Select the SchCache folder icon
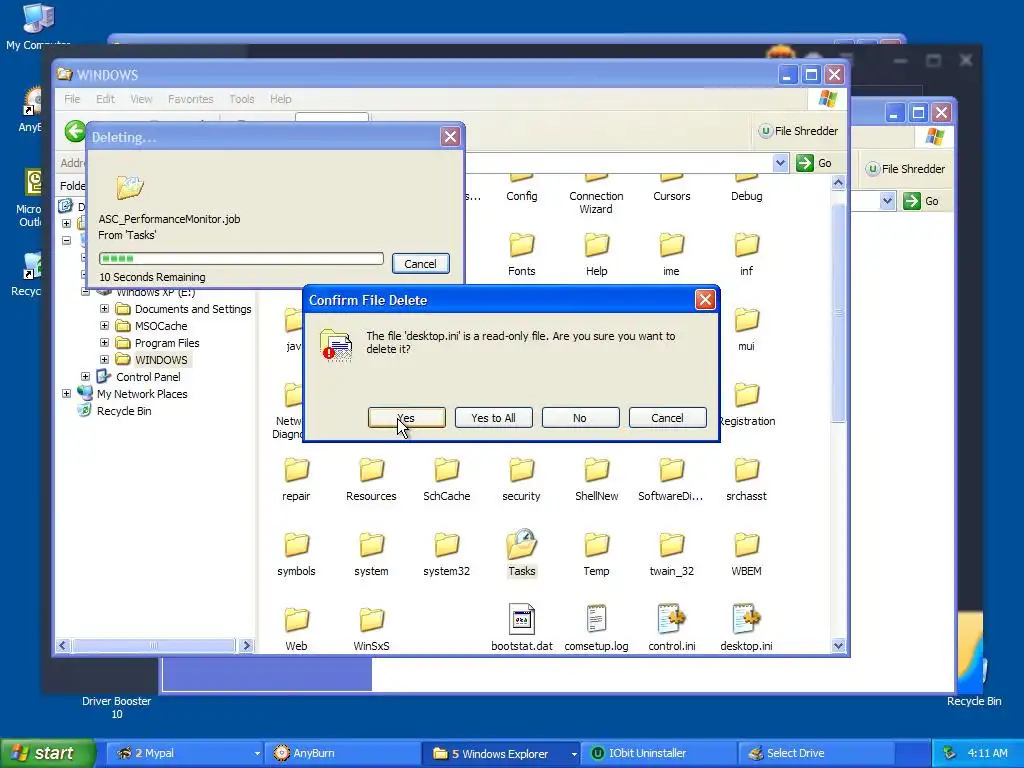This screenshot has width=1024, height=768. (x=447, y=471)
